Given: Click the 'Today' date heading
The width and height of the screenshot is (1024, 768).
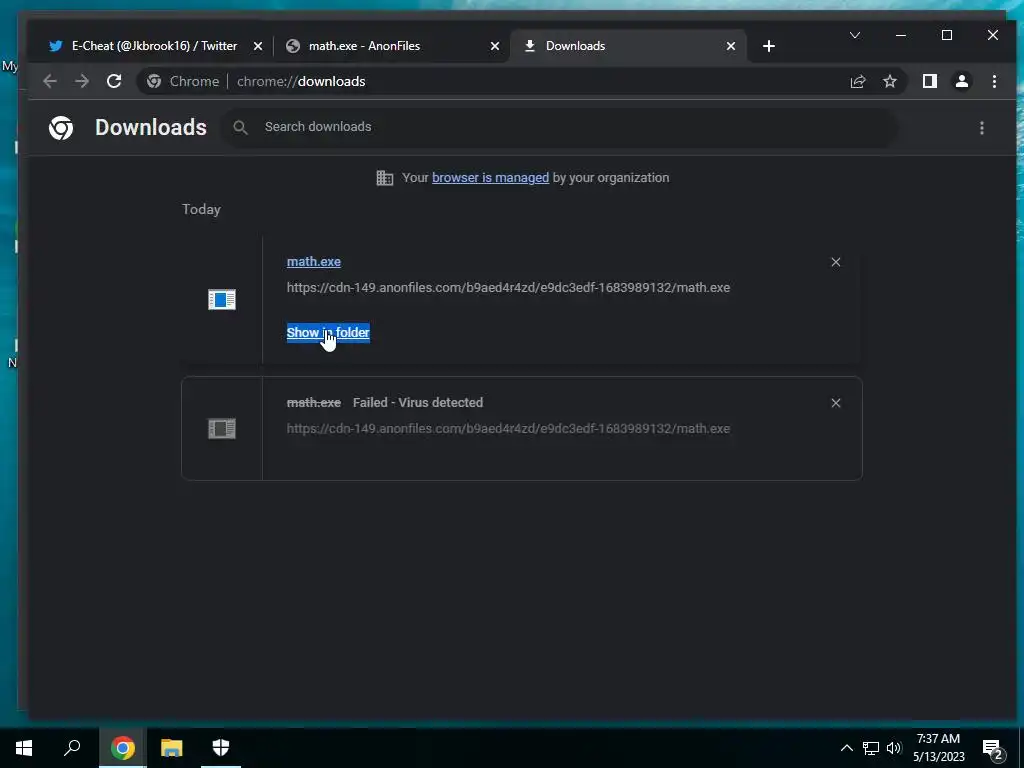Looking at the screenshot, I should point(201,210).
